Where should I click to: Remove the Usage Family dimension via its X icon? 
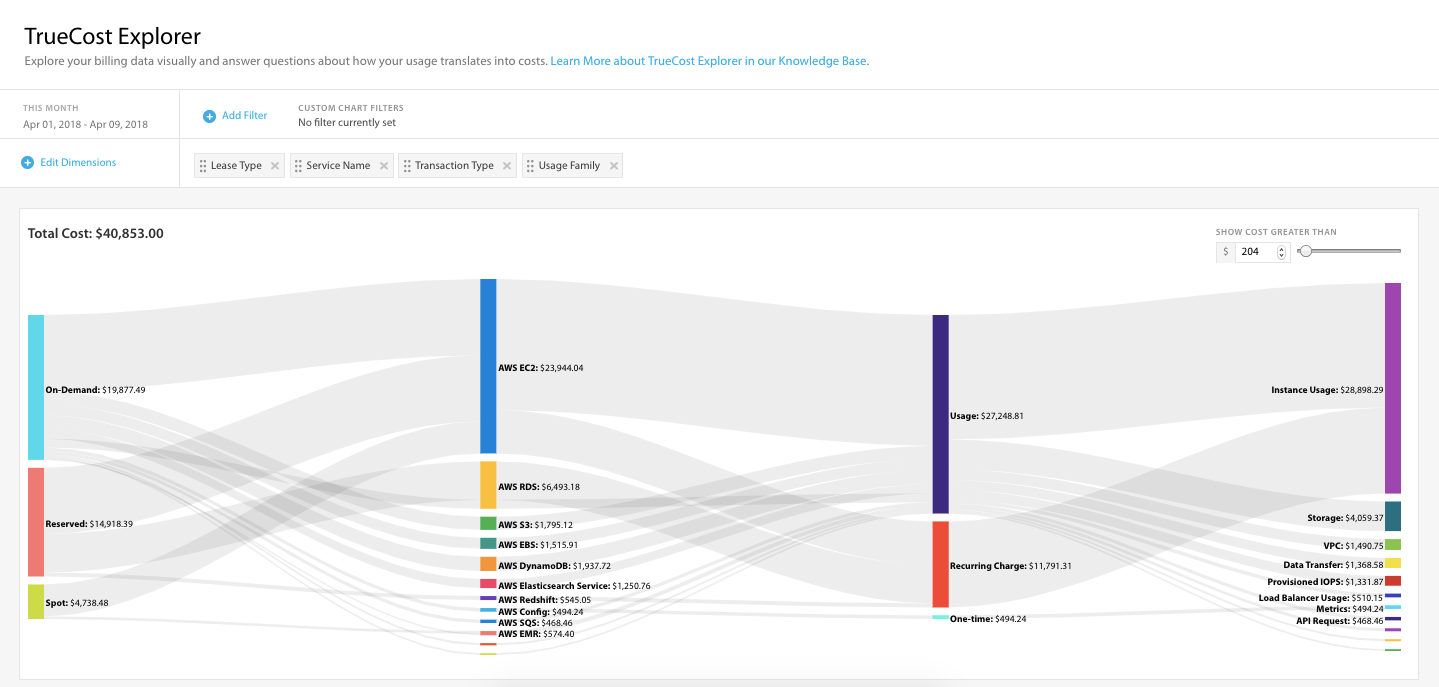pos(613,164)
